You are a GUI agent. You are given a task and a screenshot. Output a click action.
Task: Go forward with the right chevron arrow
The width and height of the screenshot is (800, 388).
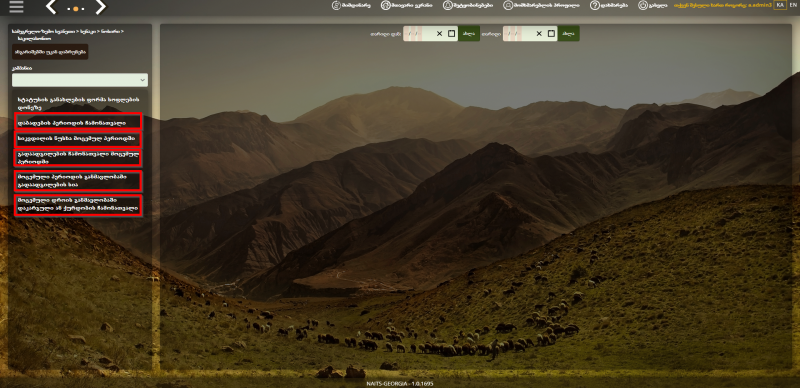(x=101, y=7)
